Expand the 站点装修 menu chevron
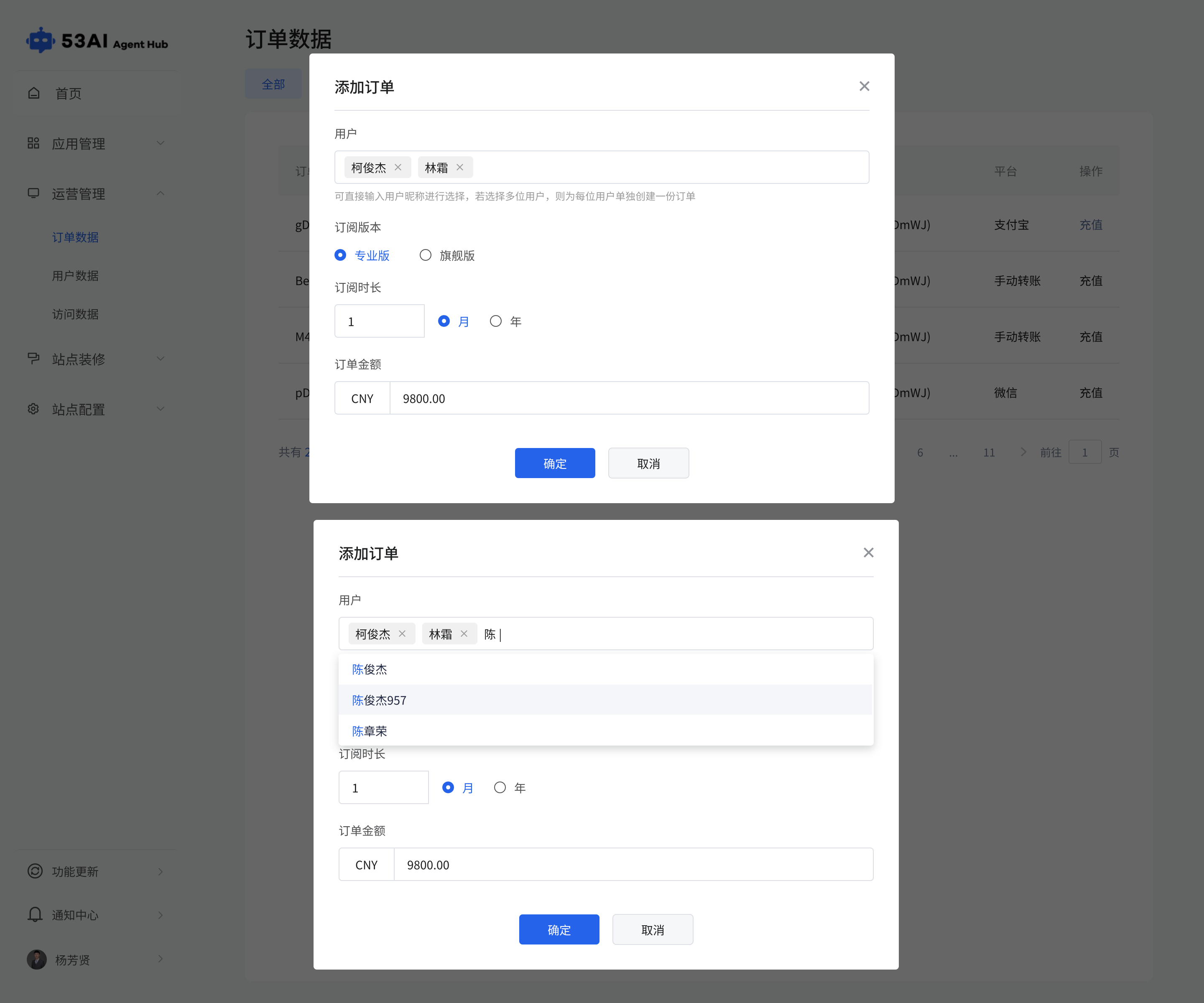Viewport: 1204px width, 1003px height. point(161,358)
